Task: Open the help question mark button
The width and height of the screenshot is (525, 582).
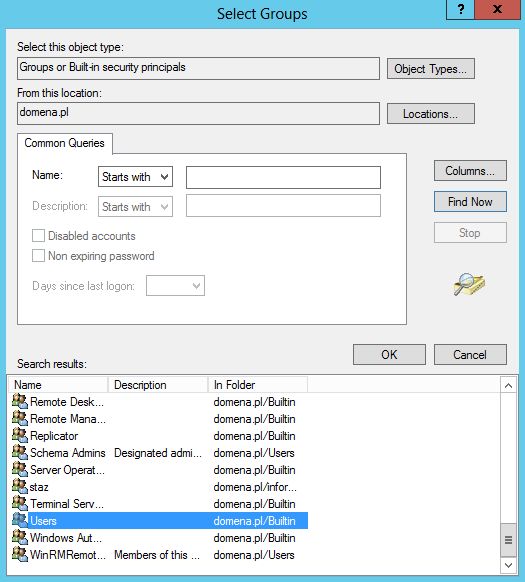Action: (x=460, y=9)
